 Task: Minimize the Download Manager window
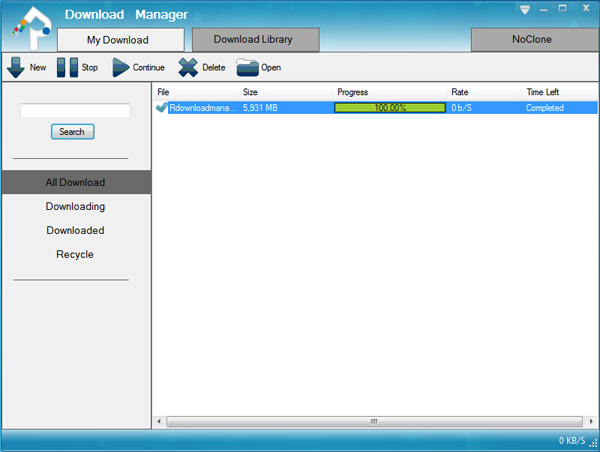[544, 10]
